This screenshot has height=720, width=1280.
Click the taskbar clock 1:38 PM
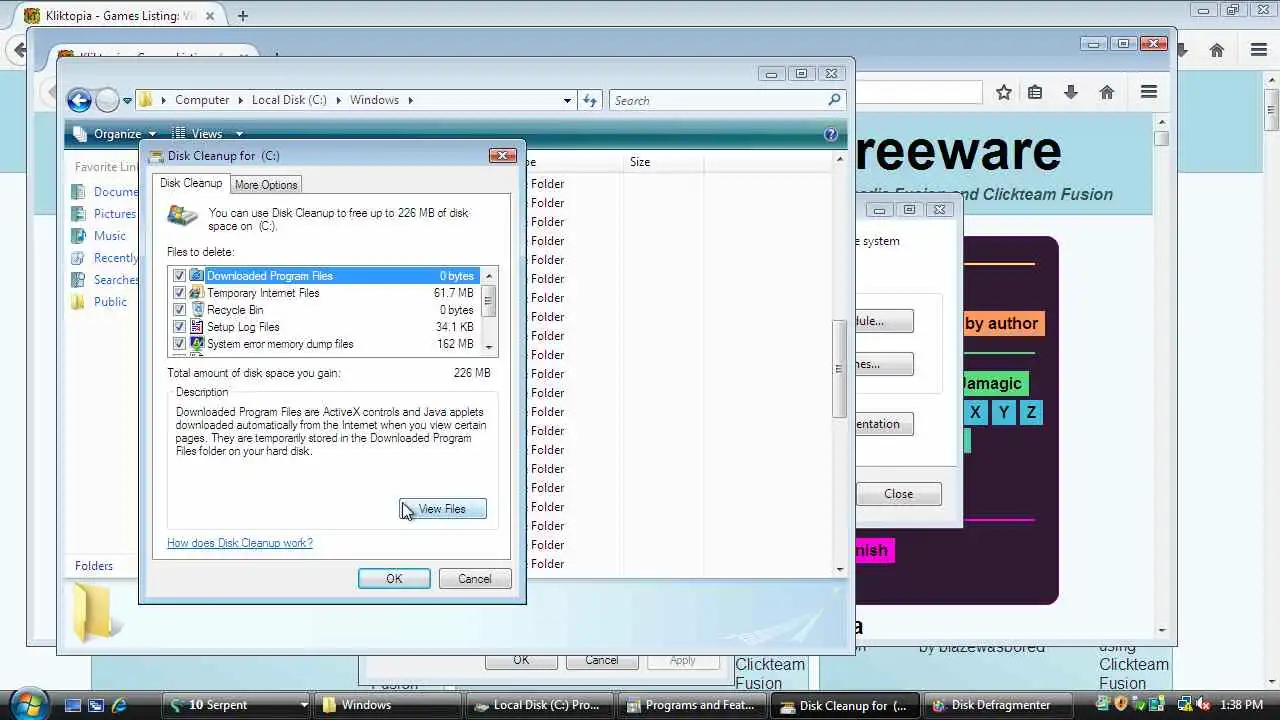pyautogui.click(x=1243, y=705)
